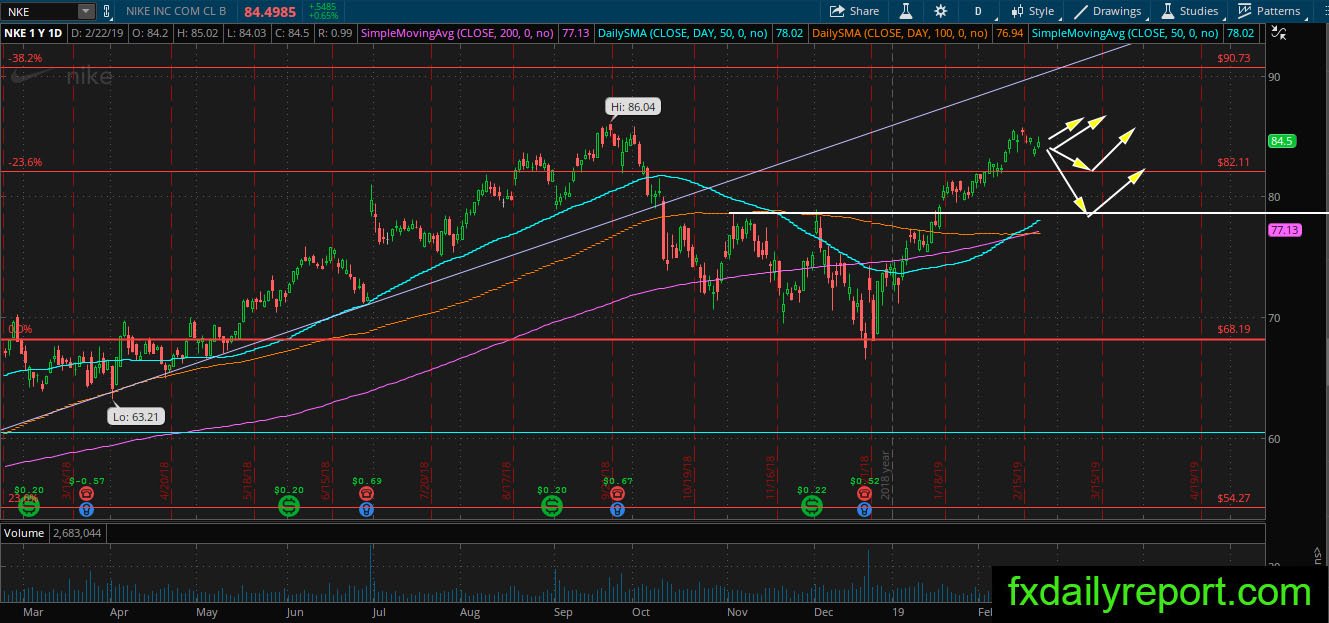Click the $0.52 earnings phone icon
Image resolution: width=1329 pixels, height=623 pixels.
[x=864, y=493]
